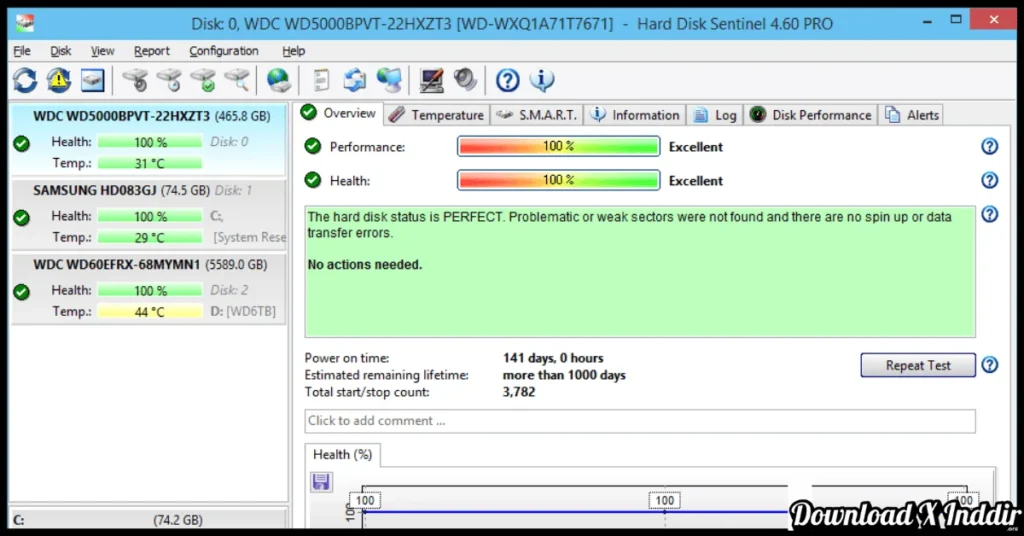Click the speaker sound toolbar icon
Screen dimensions: 1024x536
pos(465,80)
